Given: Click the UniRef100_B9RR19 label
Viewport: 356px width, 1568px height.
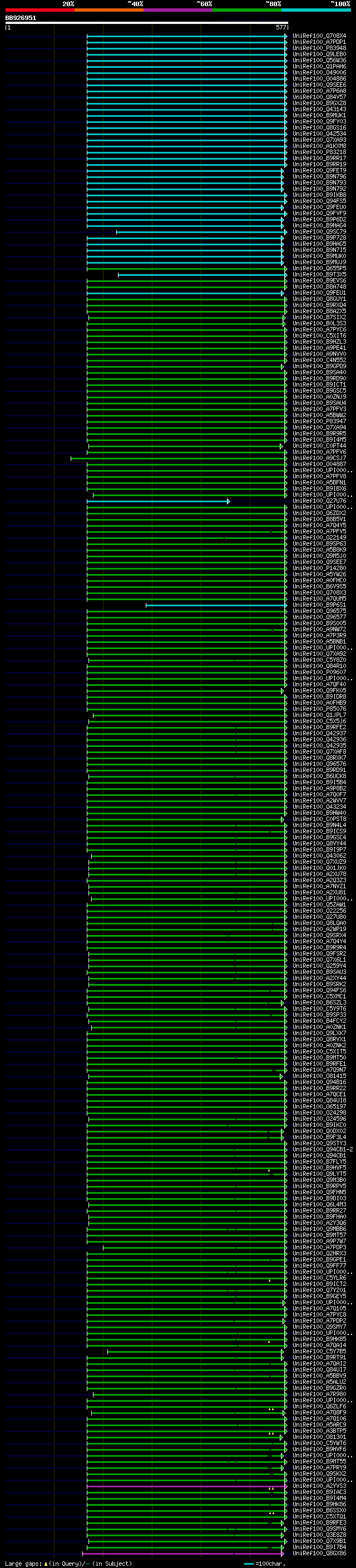Looking at the screenshot, I should click(x=319, y=164).
